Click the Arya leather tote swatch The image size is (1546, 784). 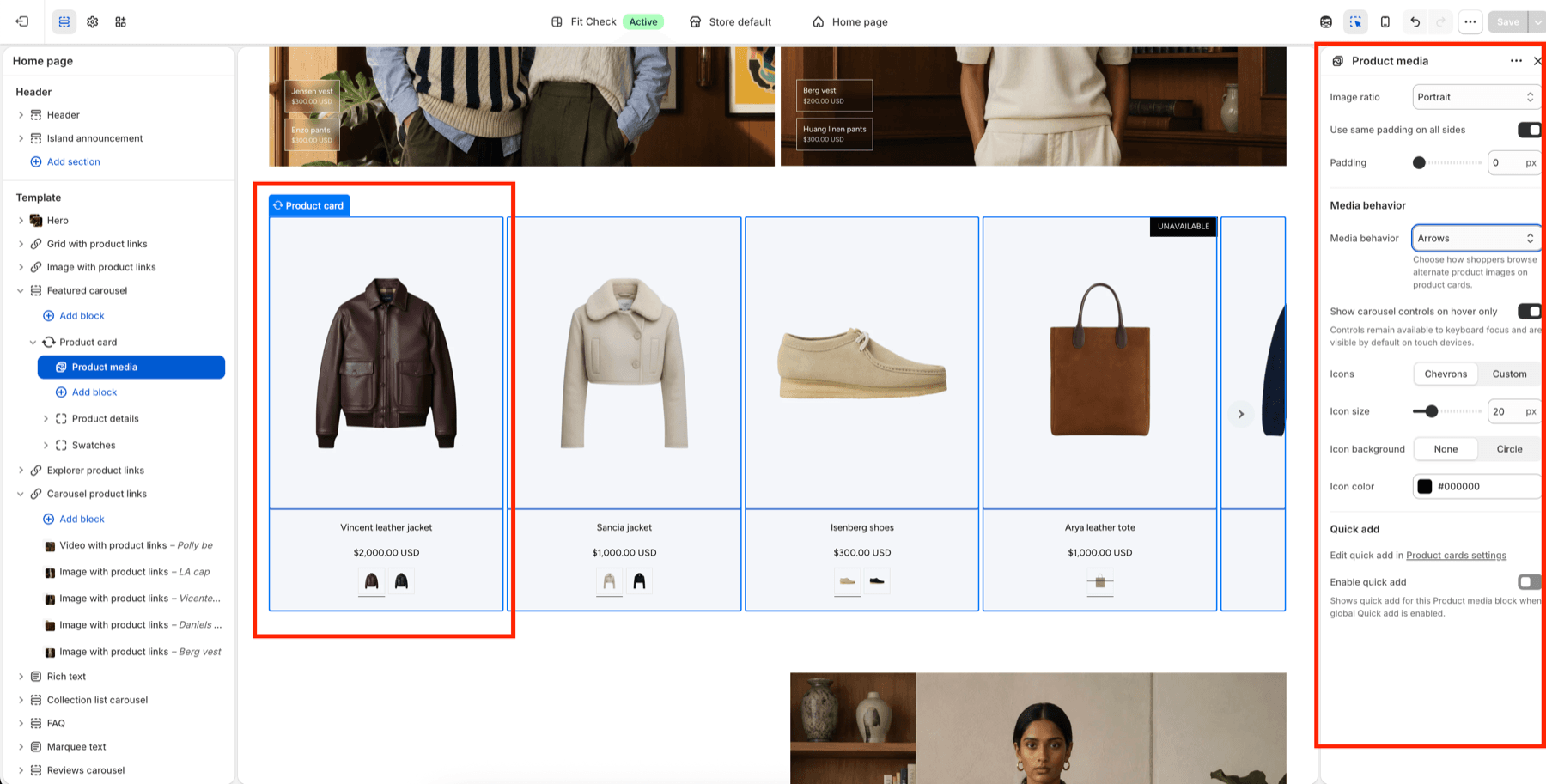[1099, 581]
